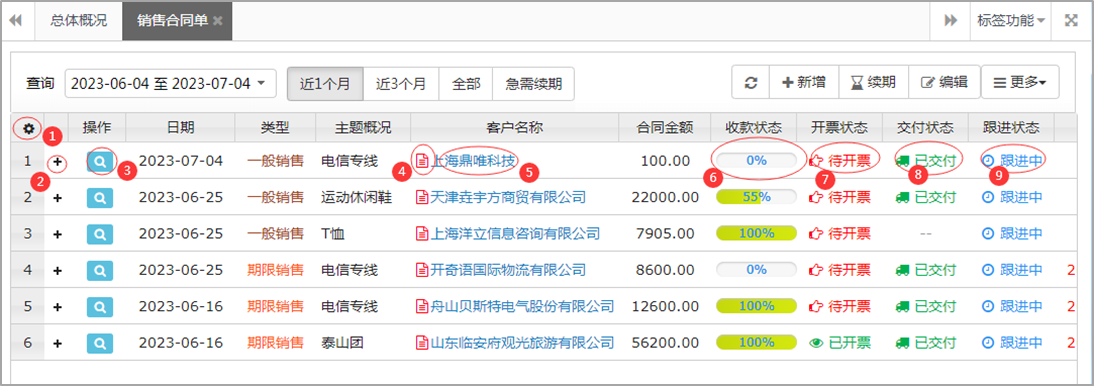Click 已开票 eye icon in row 6
The image size is (1094, 386).
tap(816, 343)
